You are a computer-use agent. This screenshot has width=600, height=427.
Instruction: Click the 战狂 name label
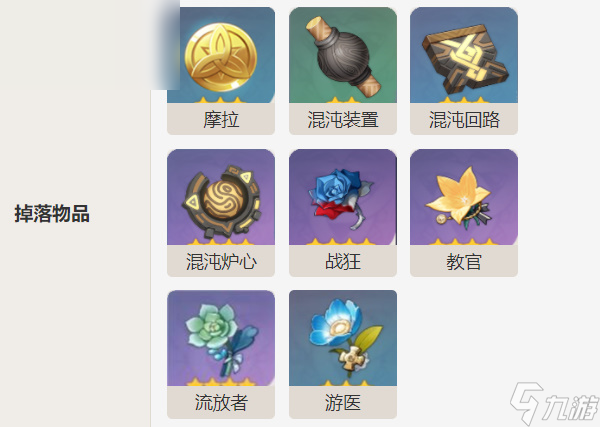pos(343,262)
